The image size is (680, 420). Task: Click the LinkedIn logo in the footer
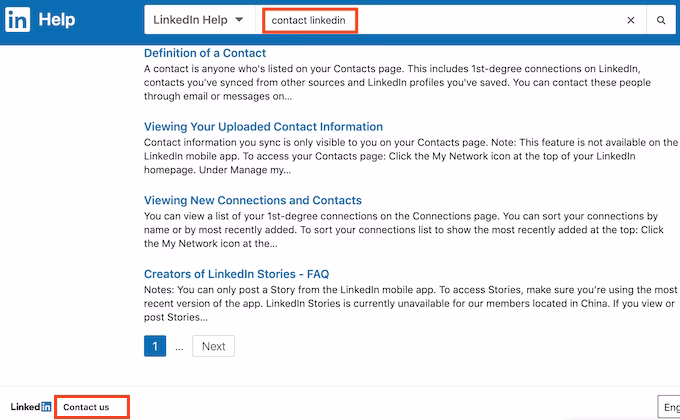click(x=31, y=407)
